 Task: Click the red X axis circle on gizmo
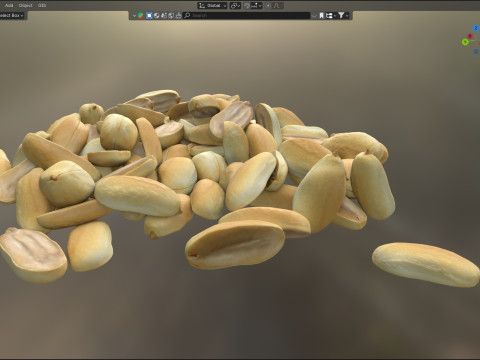(x=470, y=36)
